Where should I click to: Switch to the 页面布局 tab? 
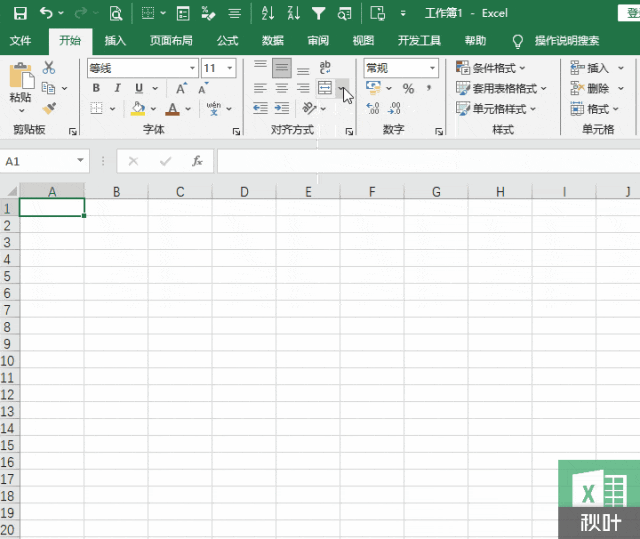point(171,40)
